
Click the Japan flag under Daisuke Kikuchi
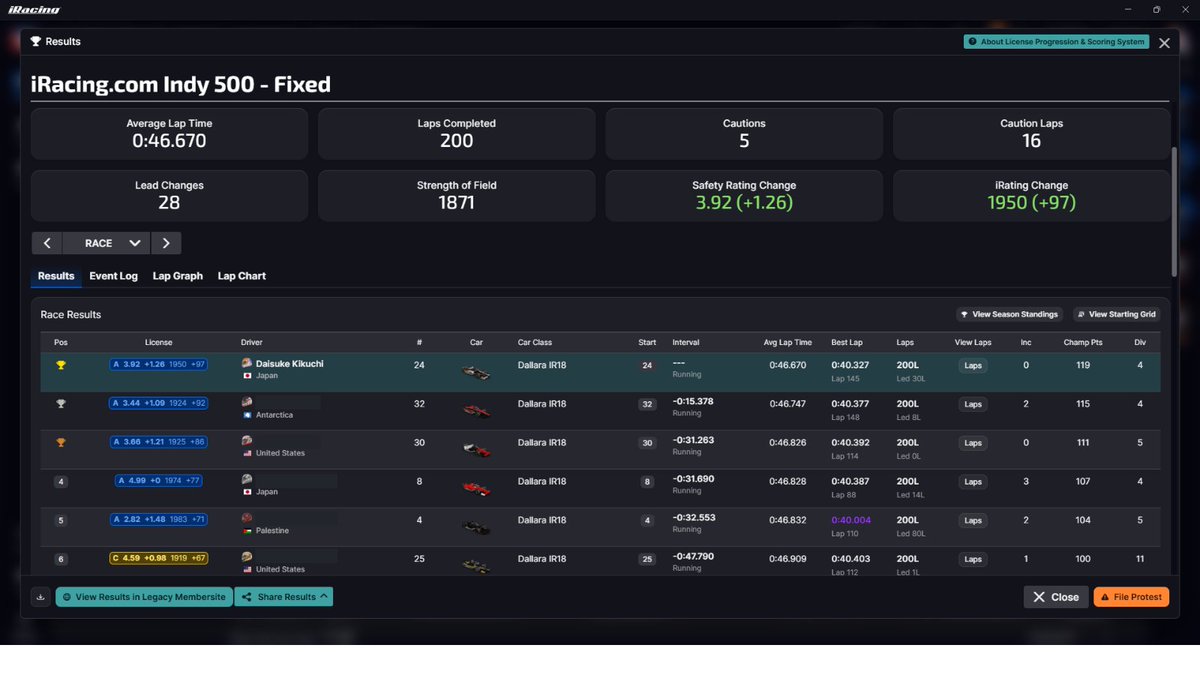coord(247,376)
